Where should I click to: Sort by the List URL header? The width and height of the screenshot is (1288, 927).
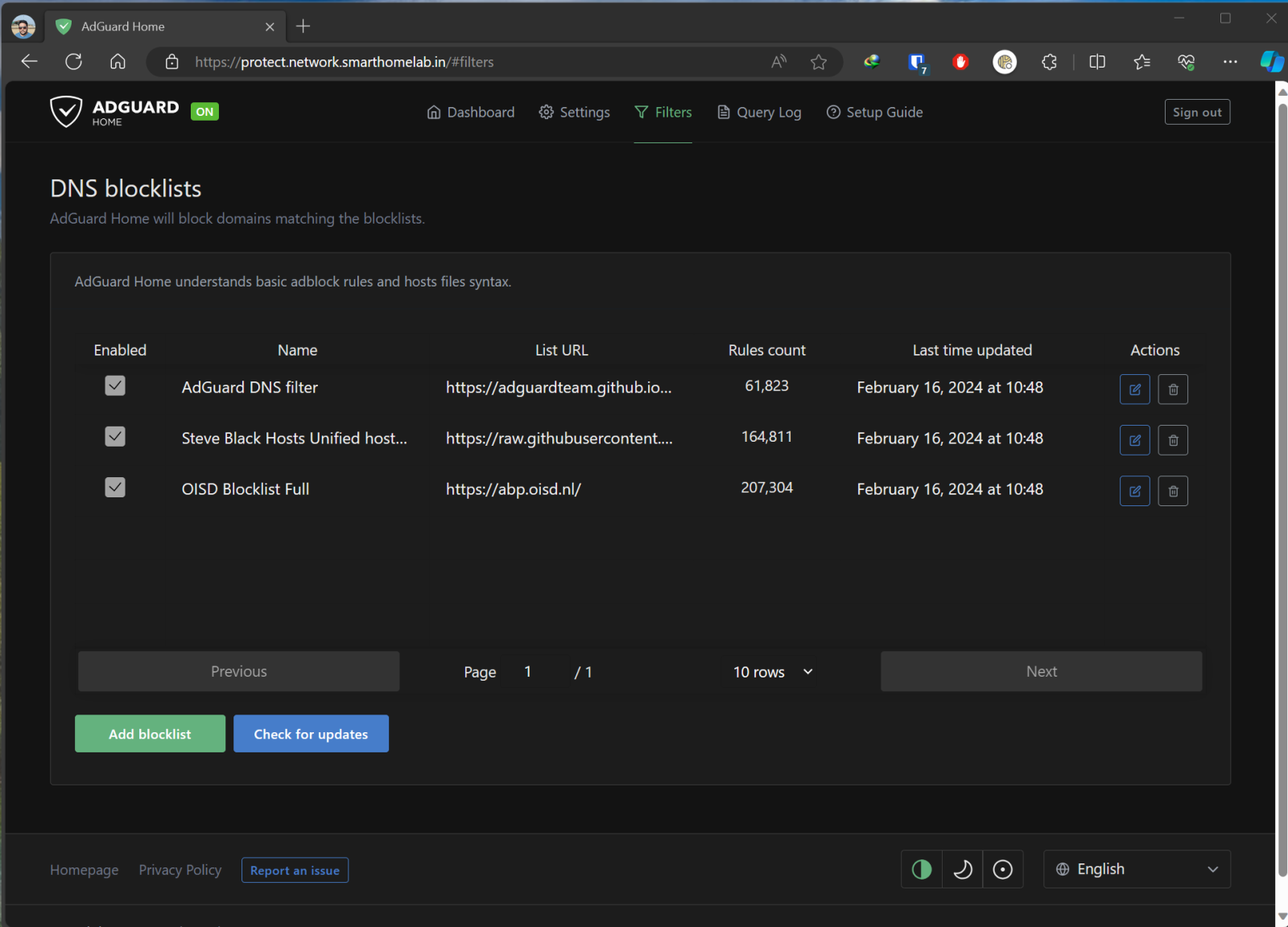[562, 350]
